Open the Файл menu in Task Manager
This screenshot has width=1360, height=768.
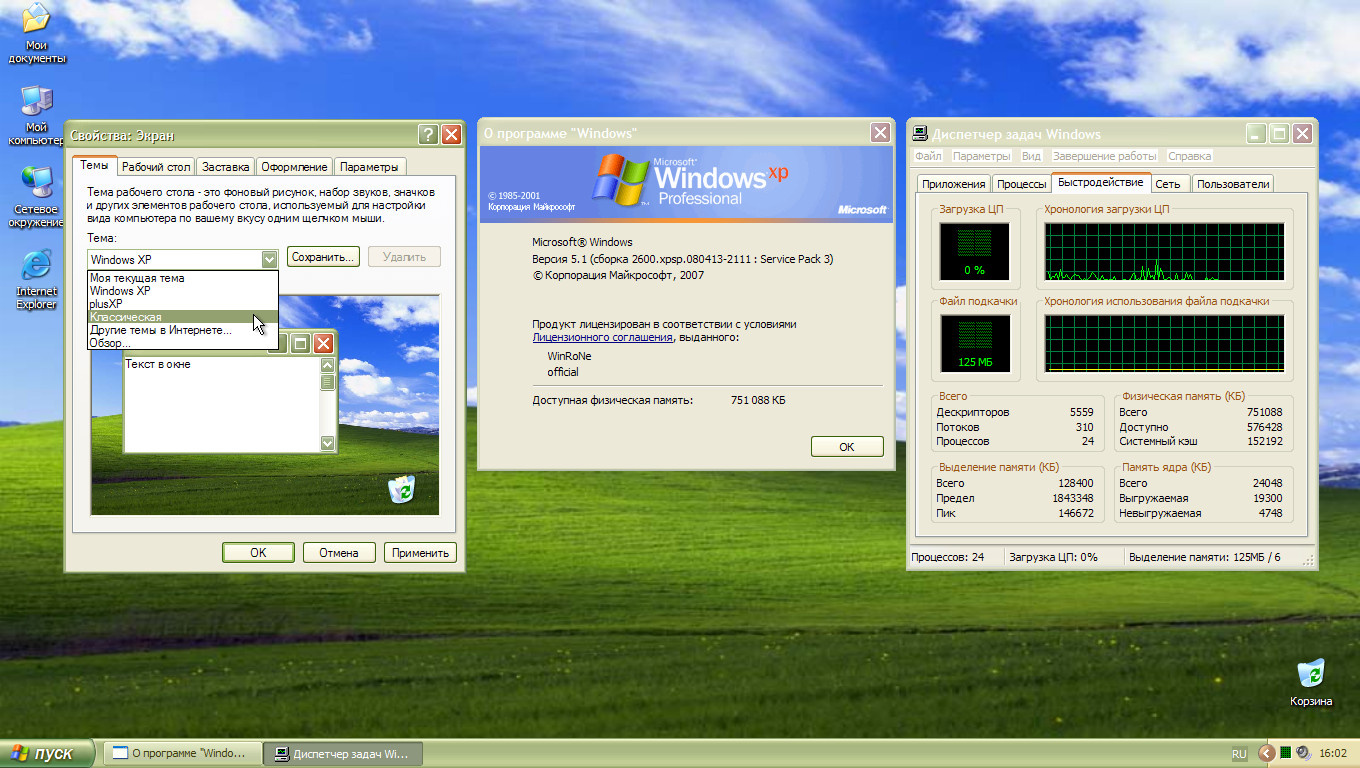click(x=928, y=156)
